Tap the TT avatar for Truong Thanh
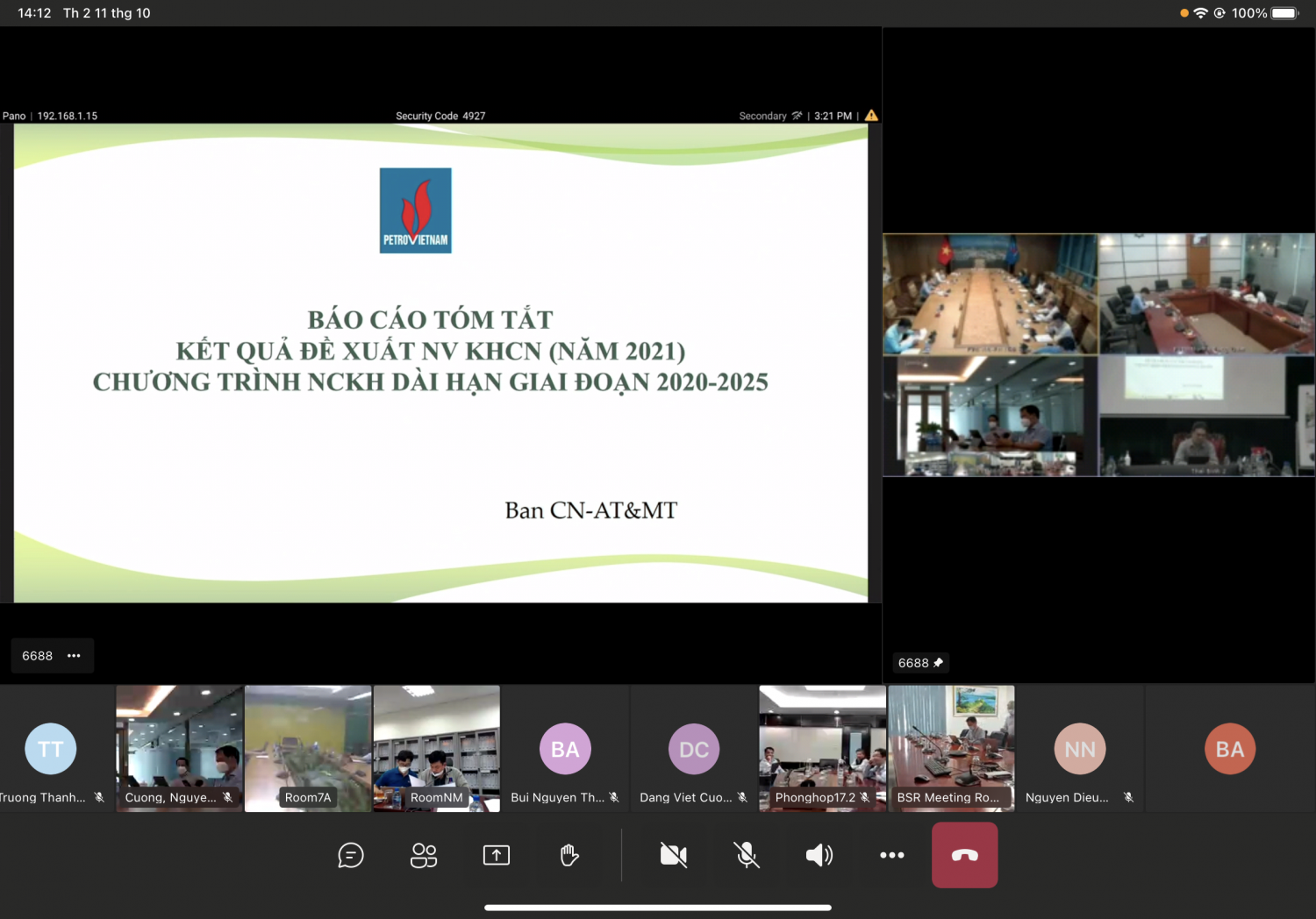 click(51, 749)
